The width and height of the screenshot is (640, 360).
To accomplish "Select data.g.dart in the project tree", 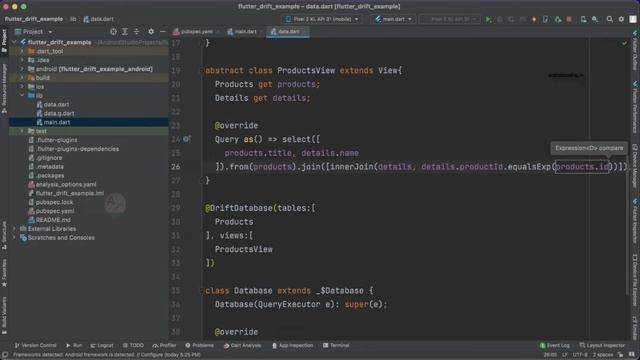I will [59, 113].
